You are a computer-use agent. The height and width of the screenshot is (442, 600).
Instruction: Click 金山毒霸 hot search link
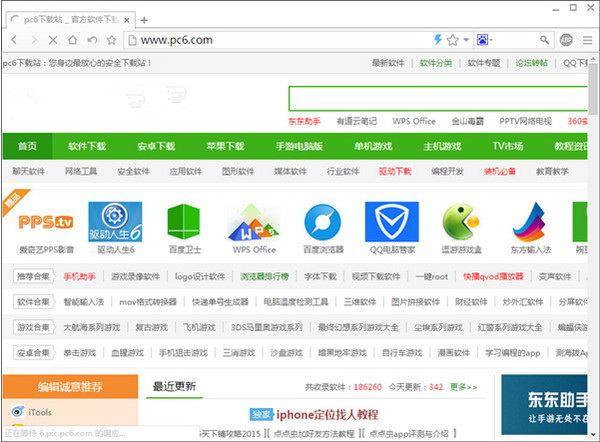click(468, 121)
